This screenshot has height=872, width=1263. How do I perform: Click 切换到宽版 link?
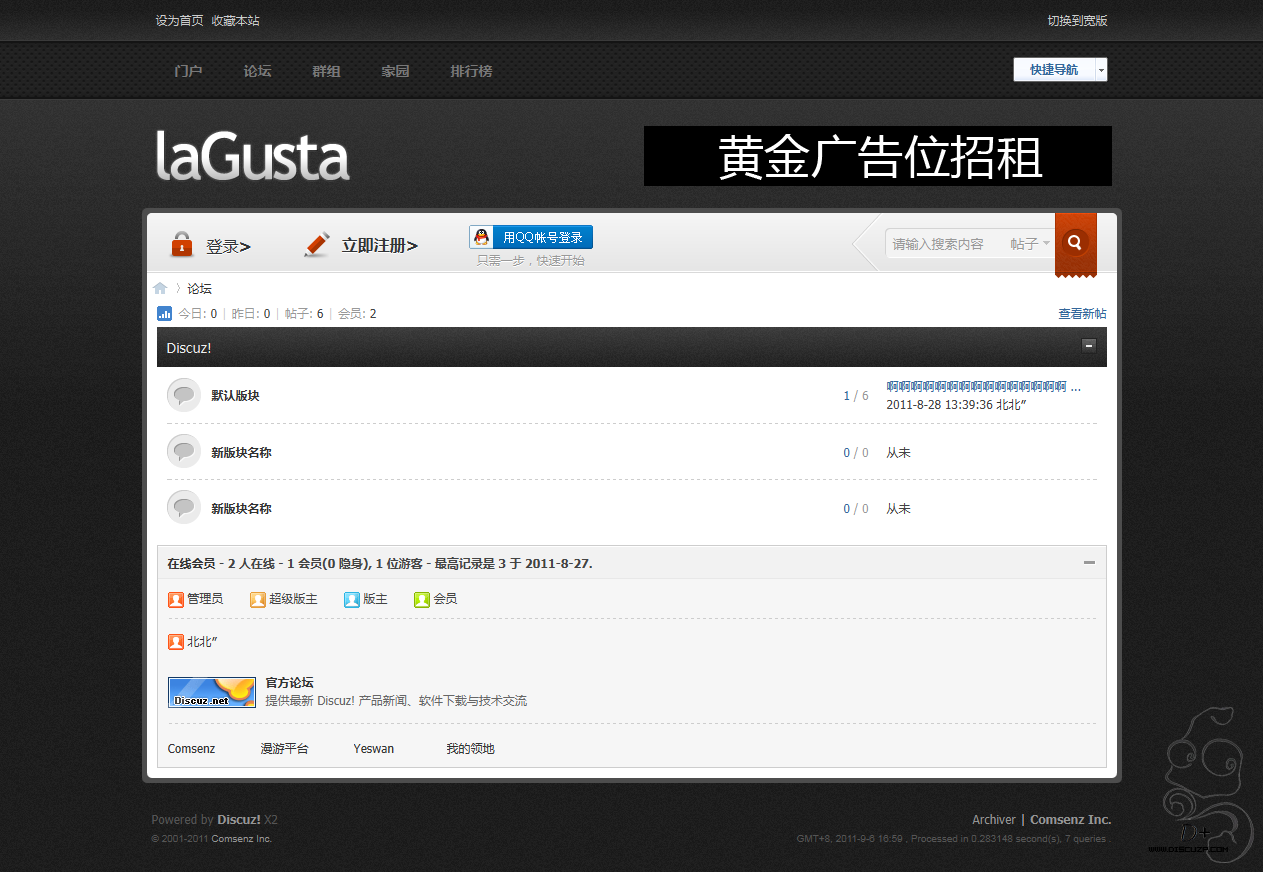[x=1078, y=21]
